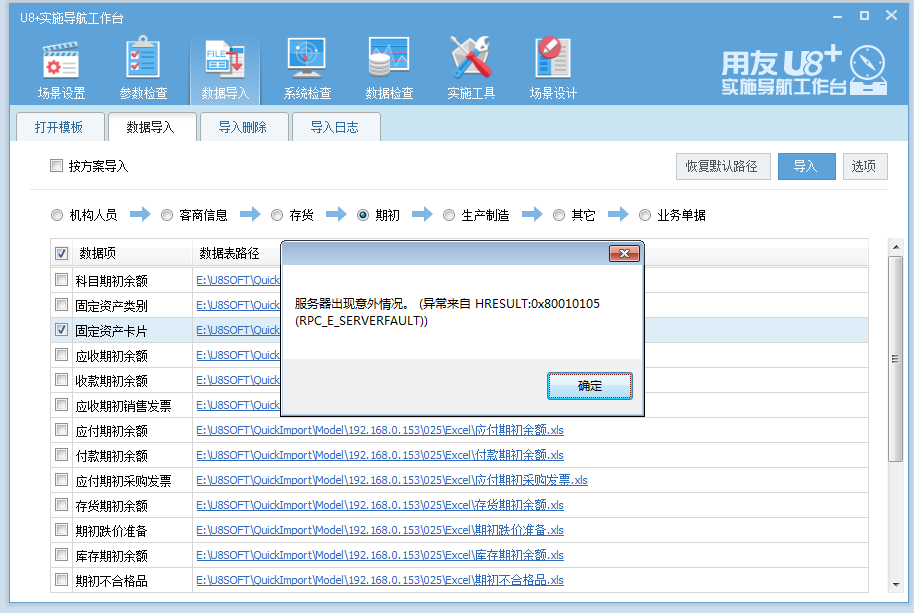Click the 数据表路径 column header
Screen dimensions: 914x613
pyautogui.click(x=229, y=253)
